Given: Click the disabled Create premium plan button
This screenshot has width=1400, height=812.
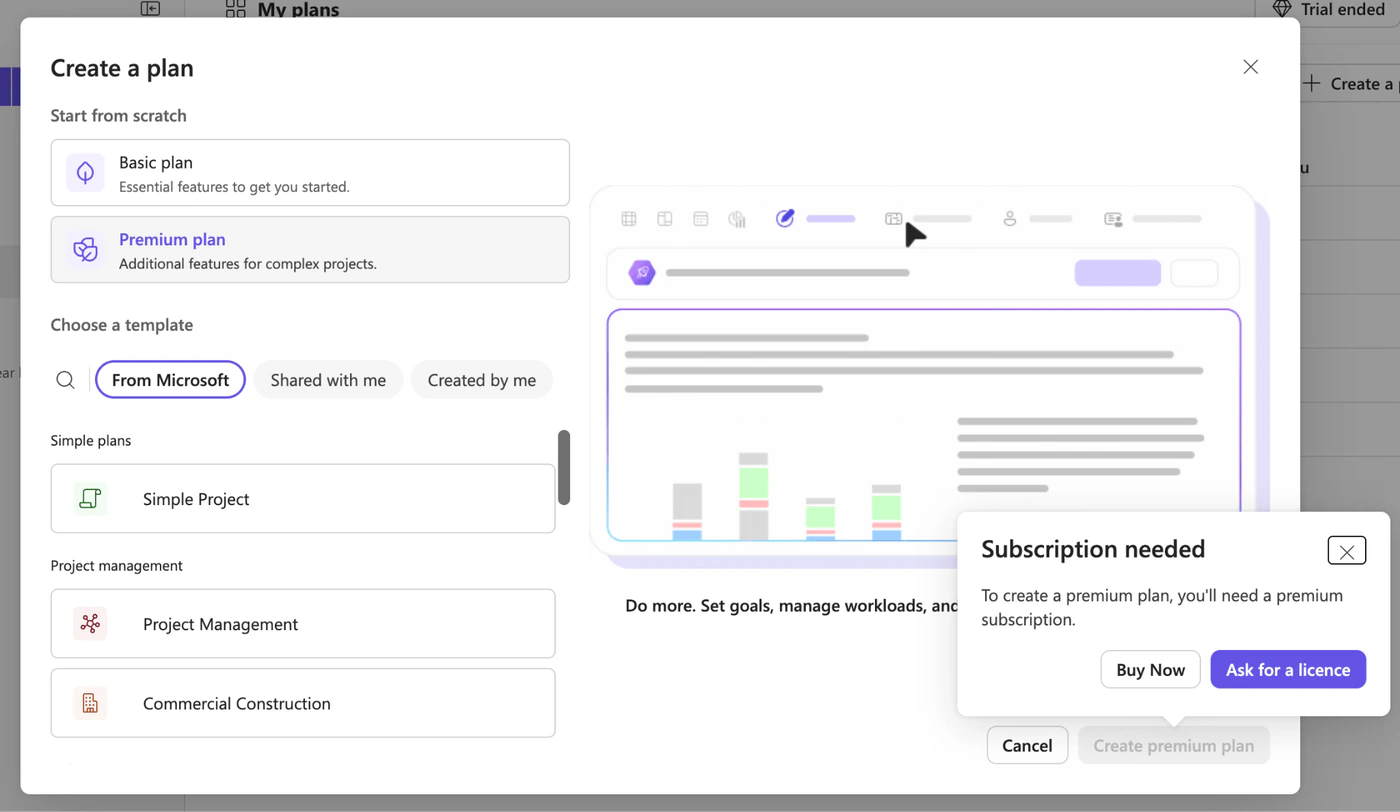Looking at the screenshot, I should 1173,746.
